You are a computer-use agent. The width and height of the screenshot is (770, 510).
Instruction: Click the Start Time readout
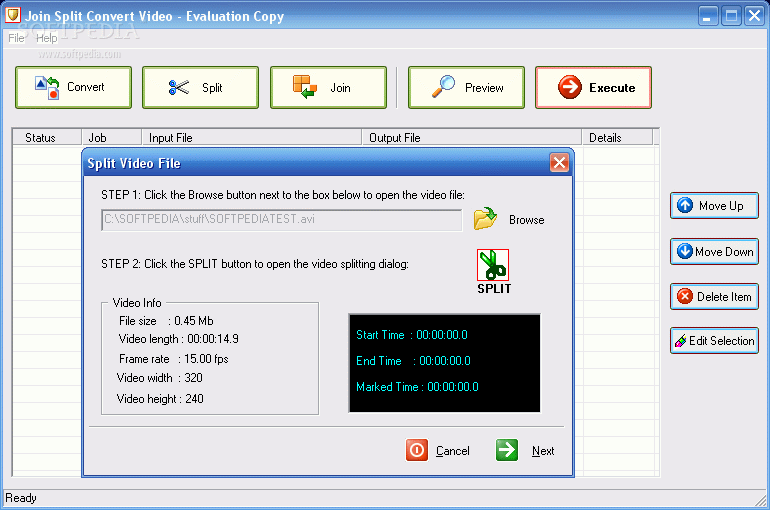(x=412, y=335)
